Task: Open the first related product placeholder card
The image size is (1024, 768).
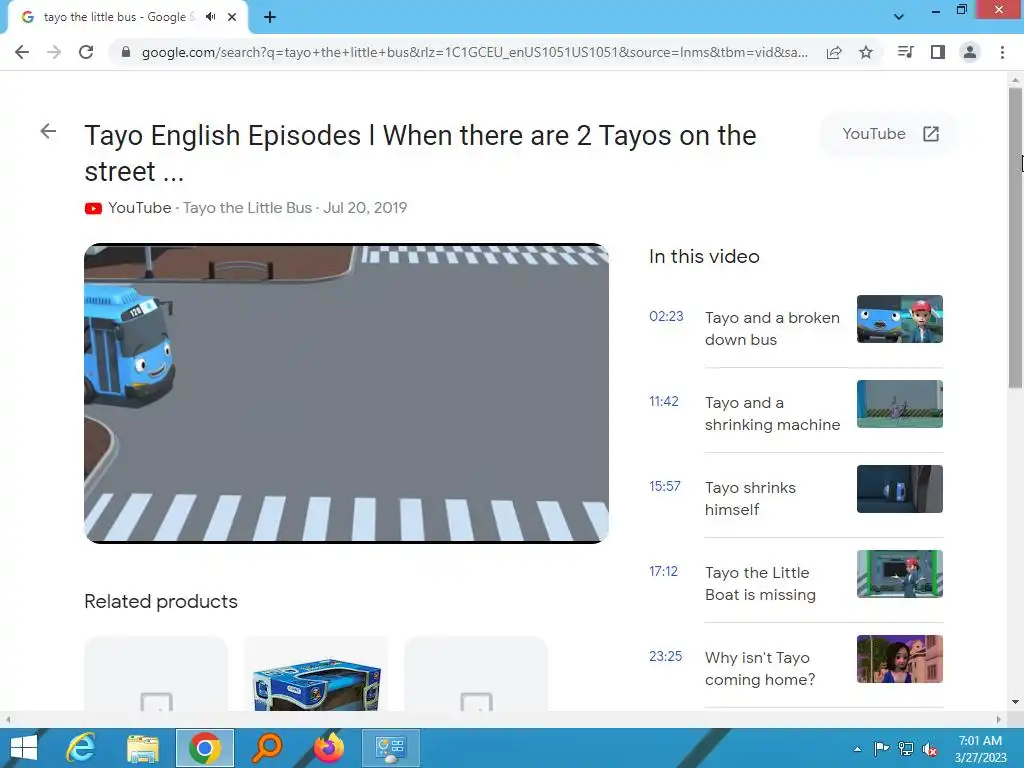Action: pyautogui.click(x=156, y=674)
